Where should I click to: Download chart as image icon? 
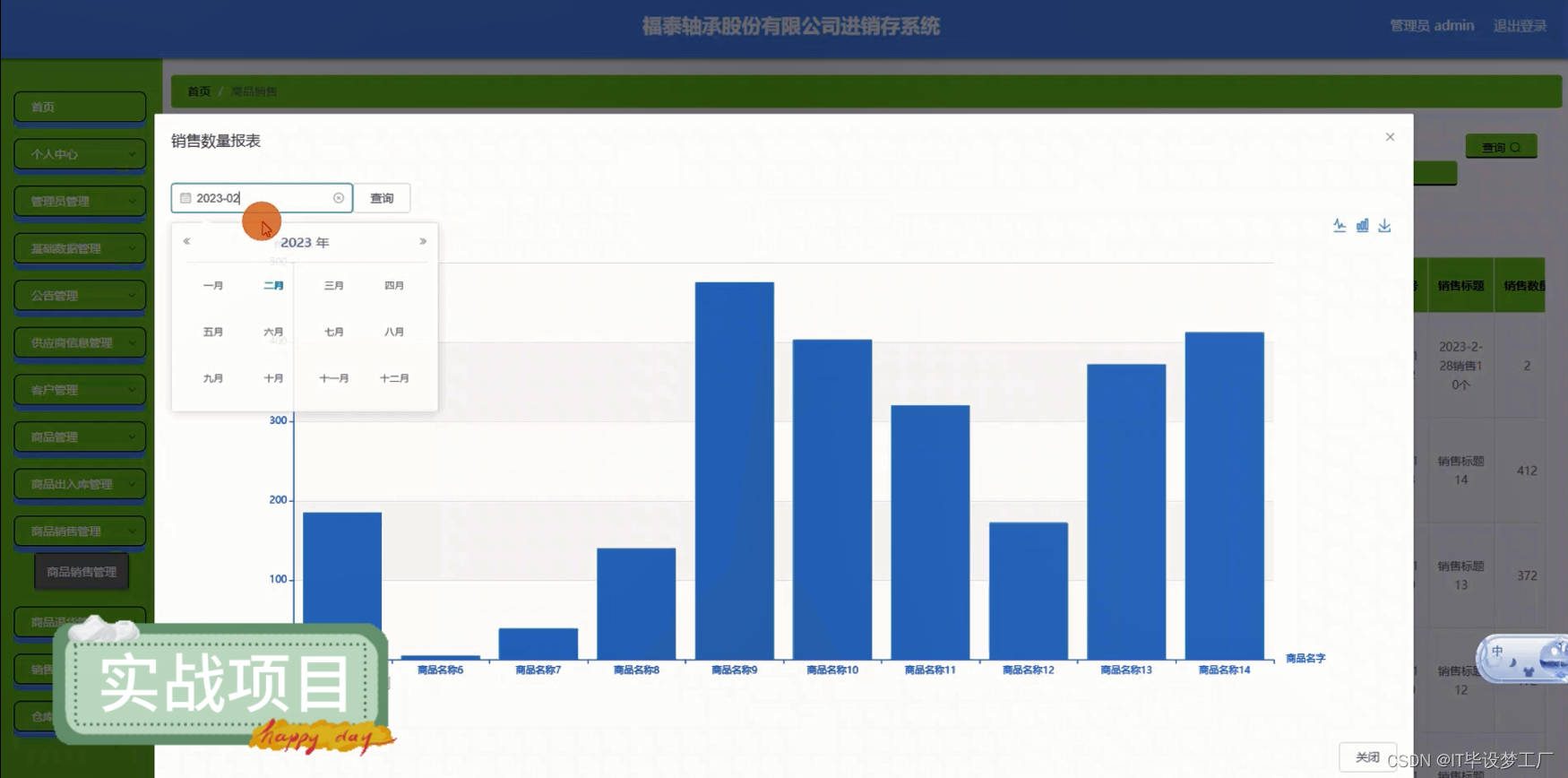click(1384, 225)
